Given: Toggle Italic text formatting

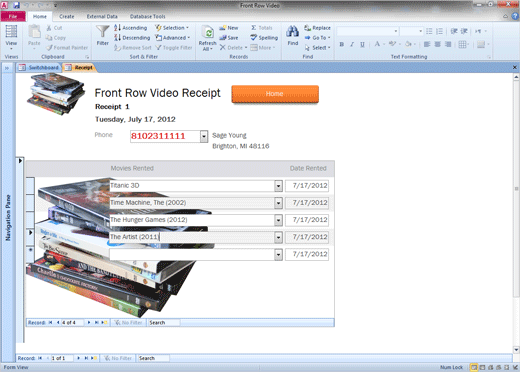Looking at the screenshot, I should pos(352,44).
